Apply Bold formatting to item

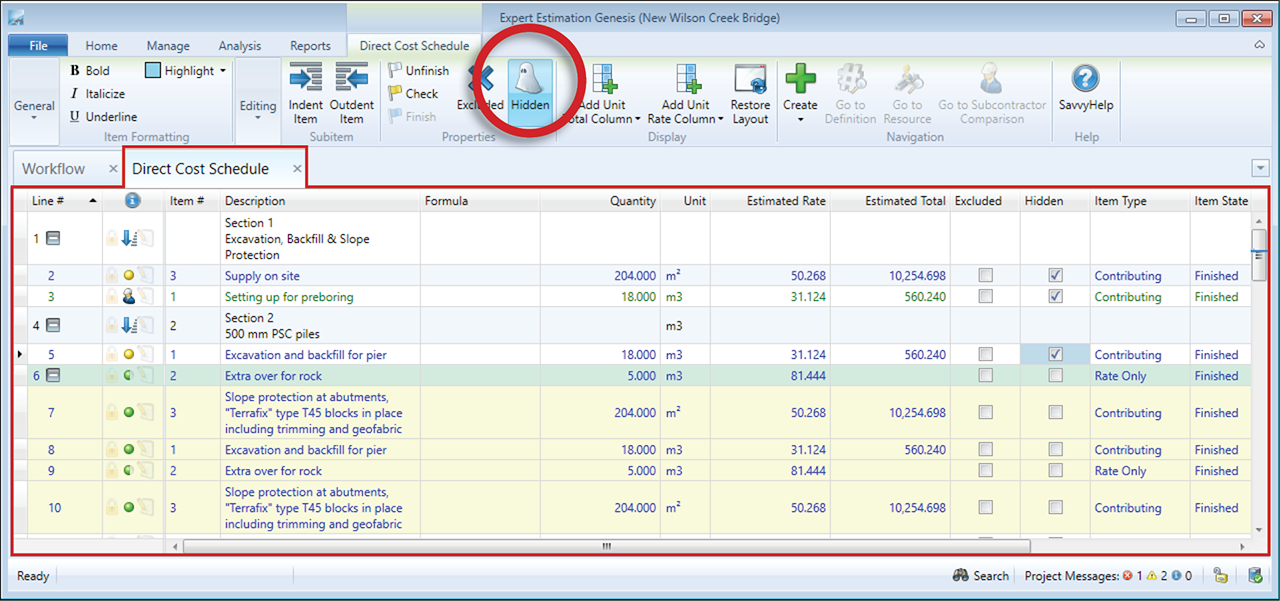click(90, 71)
